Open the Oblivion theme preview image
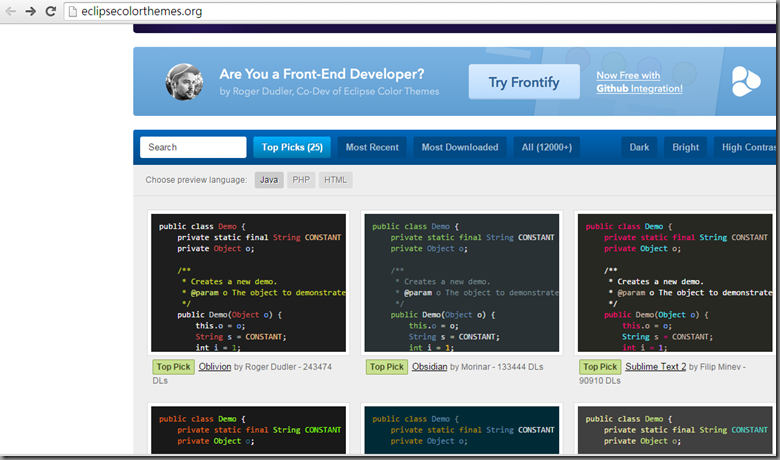Viewport: 780px width, 460px height. pos(248,283)
